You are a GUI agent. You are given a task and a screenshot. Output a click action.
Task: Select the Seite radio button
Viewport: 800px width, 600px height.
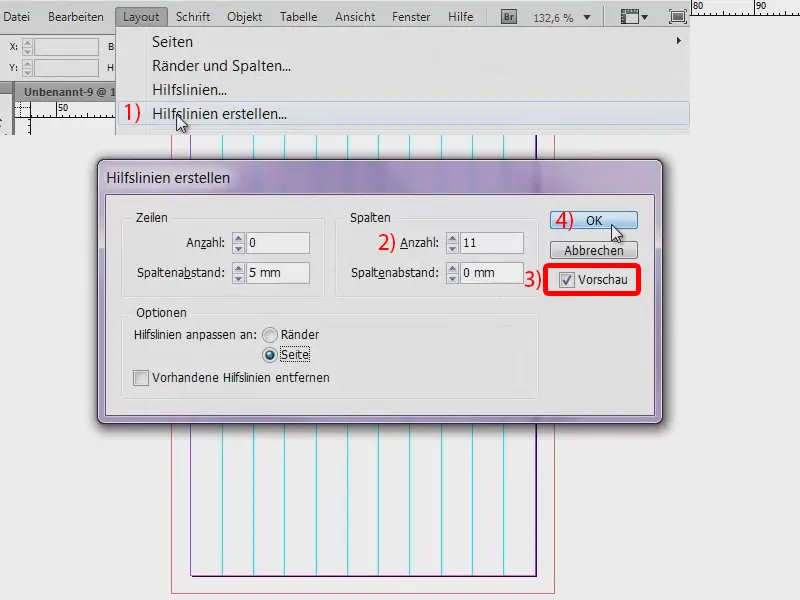tap(270, 355)
